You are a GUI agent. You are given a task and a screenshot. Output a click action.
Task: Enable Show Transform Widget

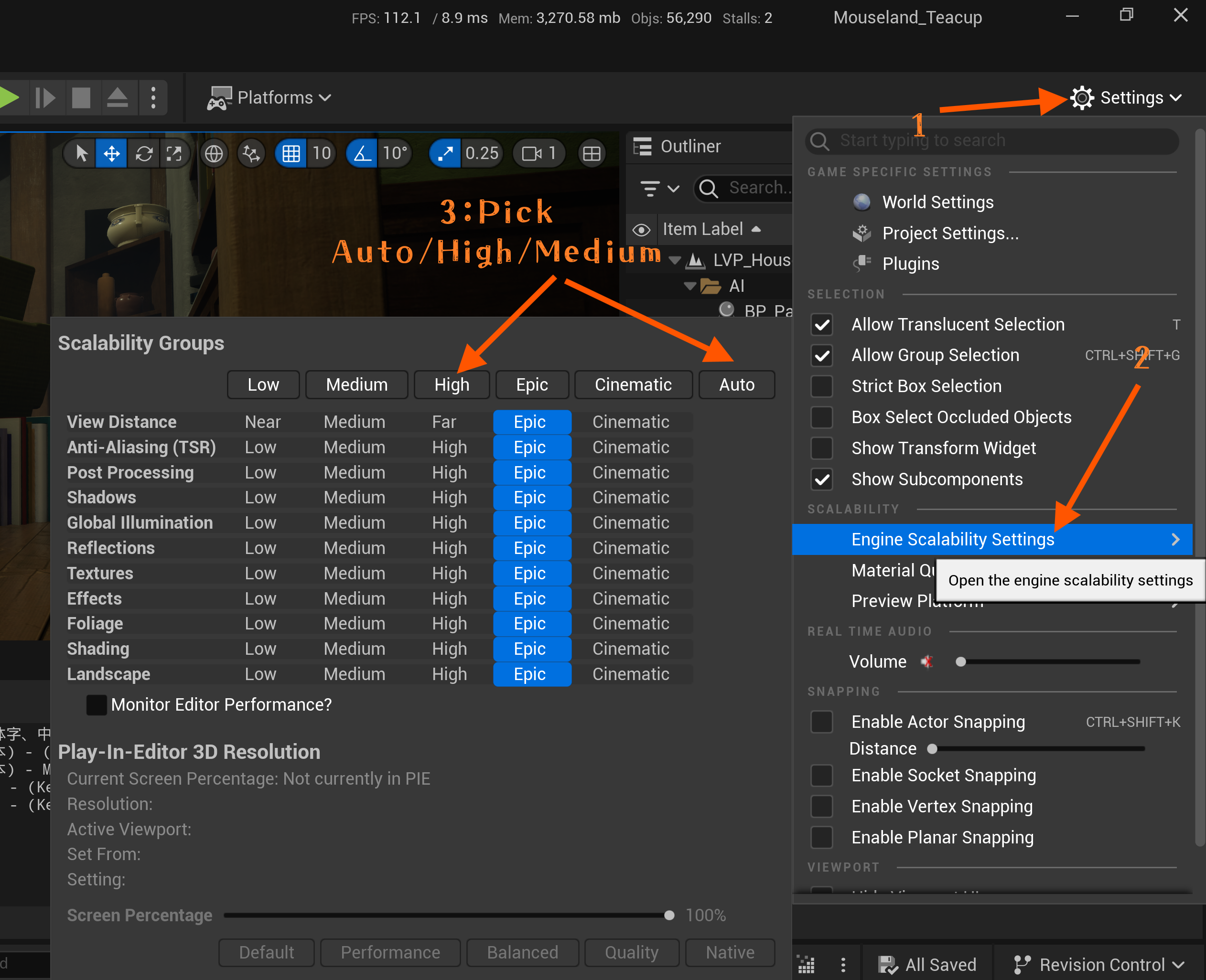click(822, 448)
